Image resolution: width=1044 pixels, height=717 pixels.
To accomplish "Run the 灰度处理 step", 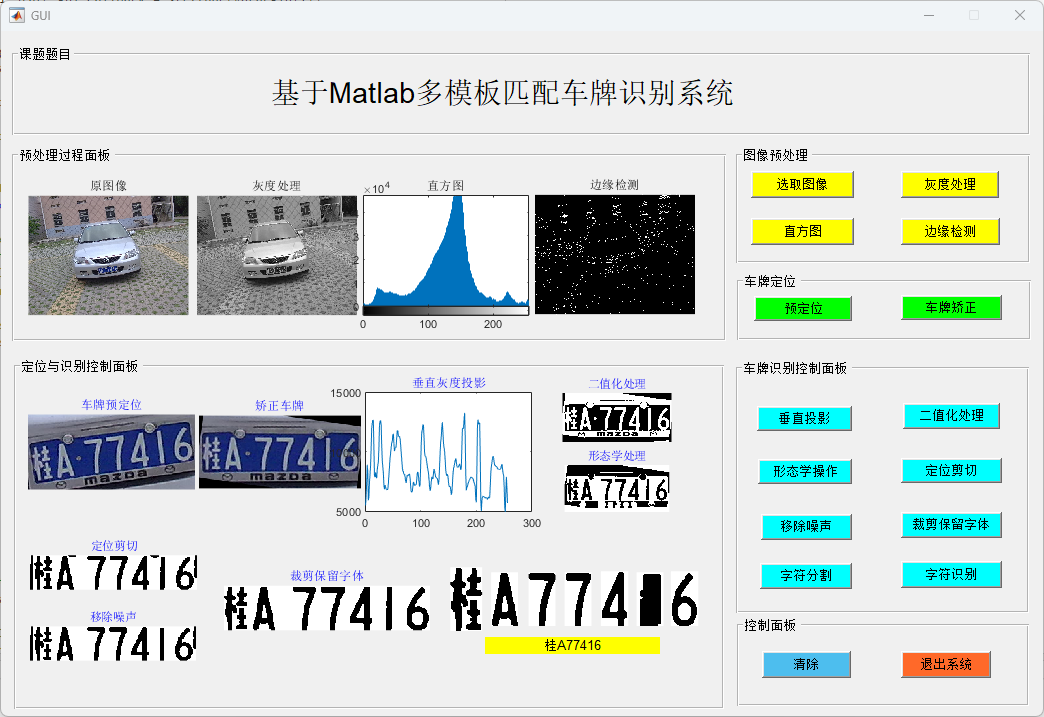I will (949, 184).
